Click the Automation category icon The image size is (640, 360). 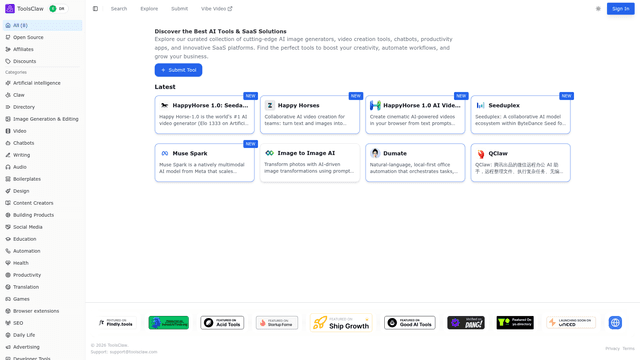(x=8, y=251)
